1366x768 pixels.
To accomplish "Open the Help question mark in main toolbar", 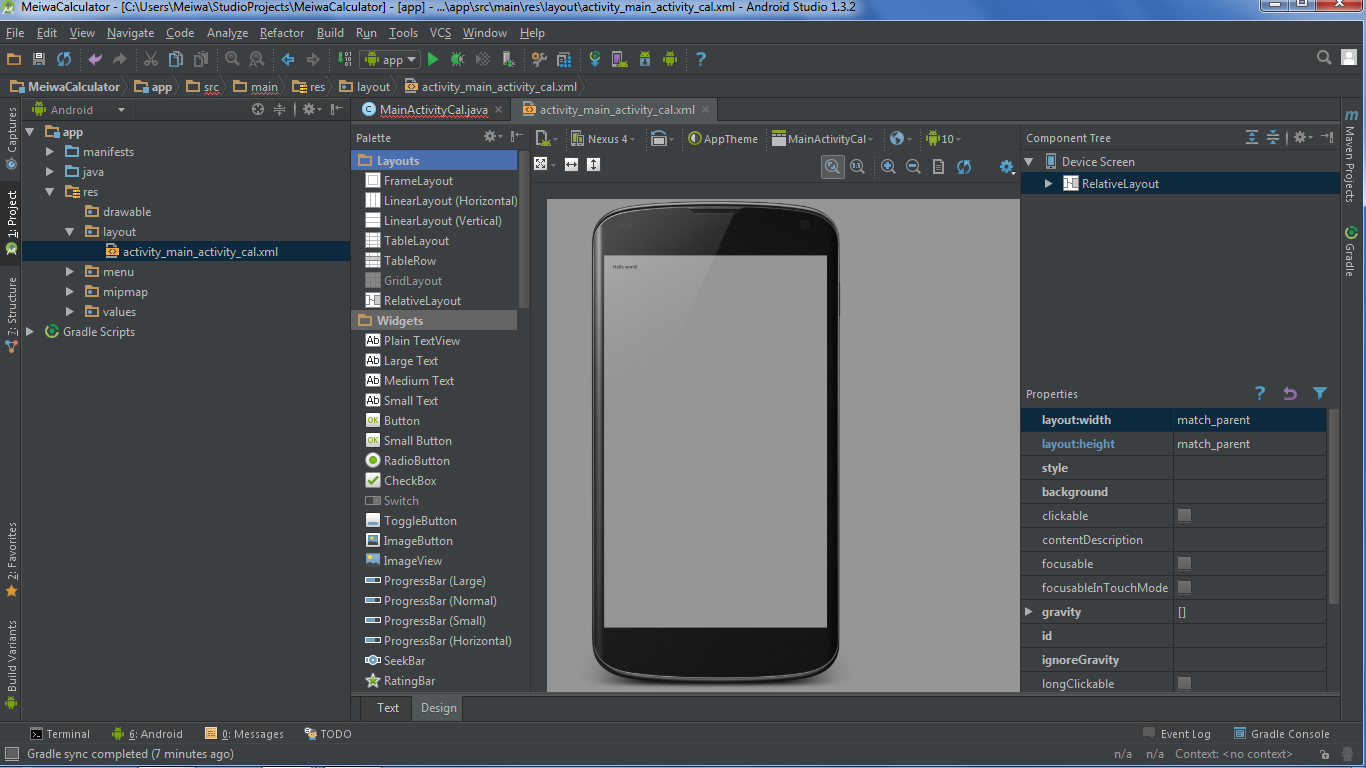I will 701,59.
